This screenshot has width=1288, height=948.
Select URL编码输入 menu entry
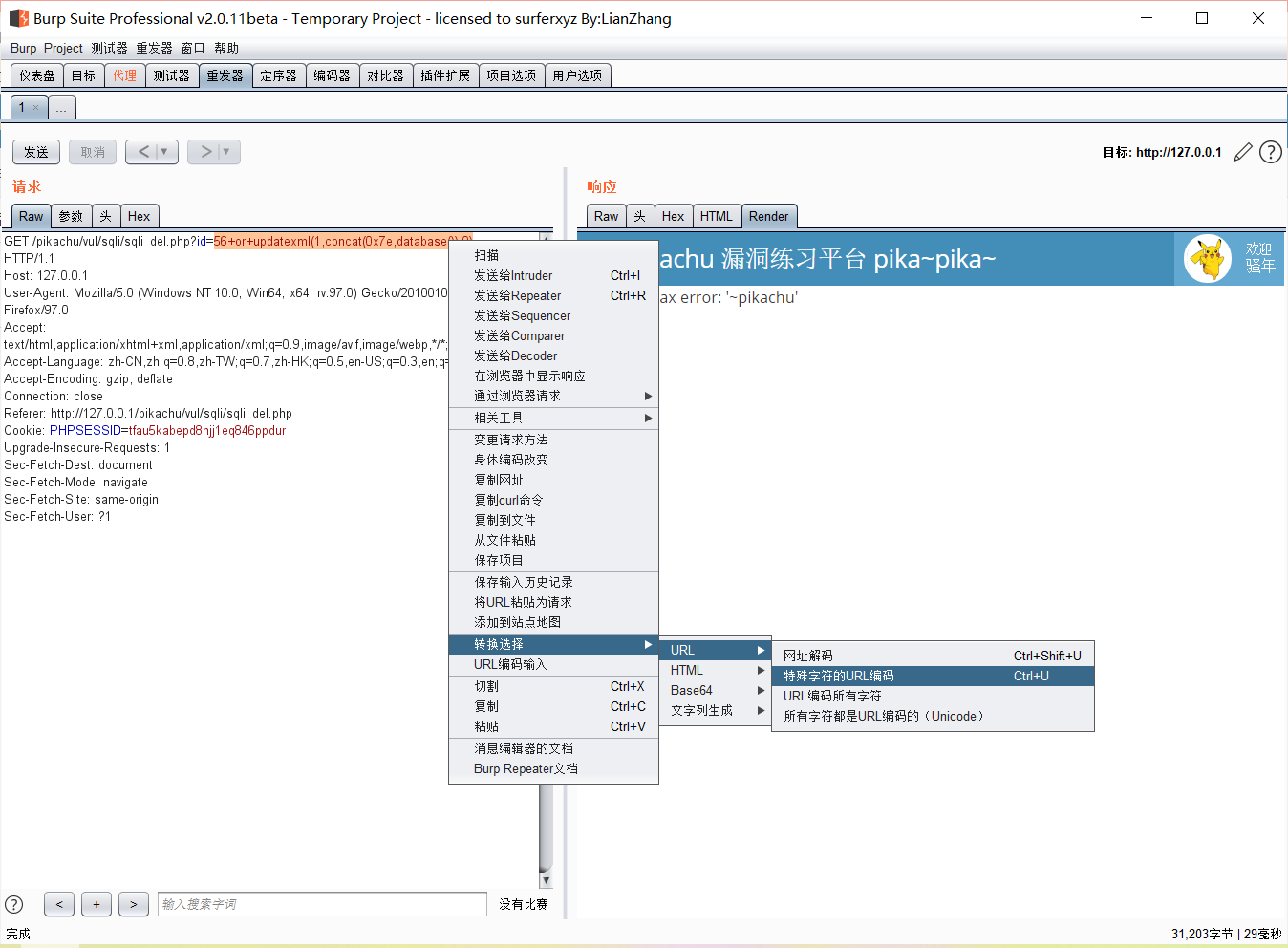[553, 664]
